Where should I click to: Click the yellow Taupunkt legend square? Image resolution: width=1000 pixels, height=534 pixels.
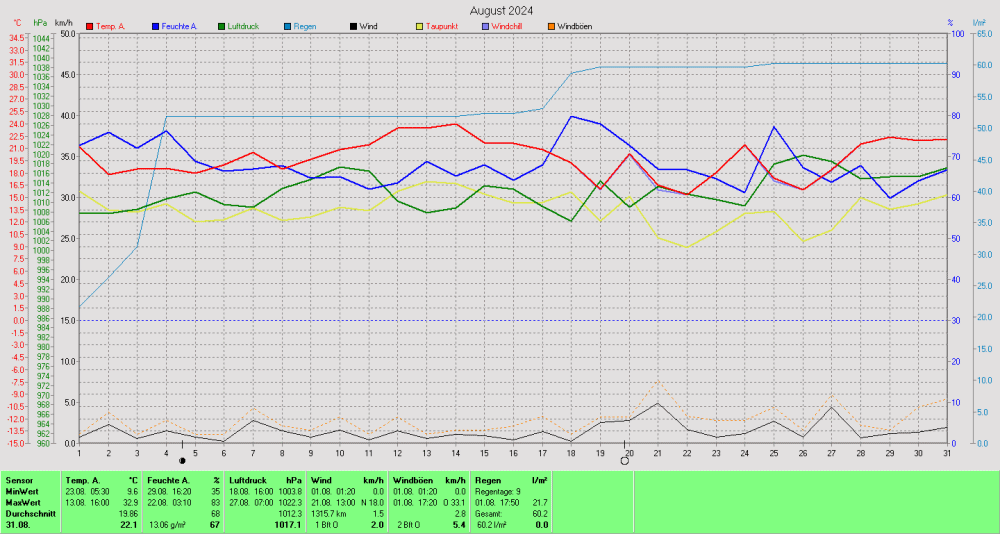coord(418,26)
